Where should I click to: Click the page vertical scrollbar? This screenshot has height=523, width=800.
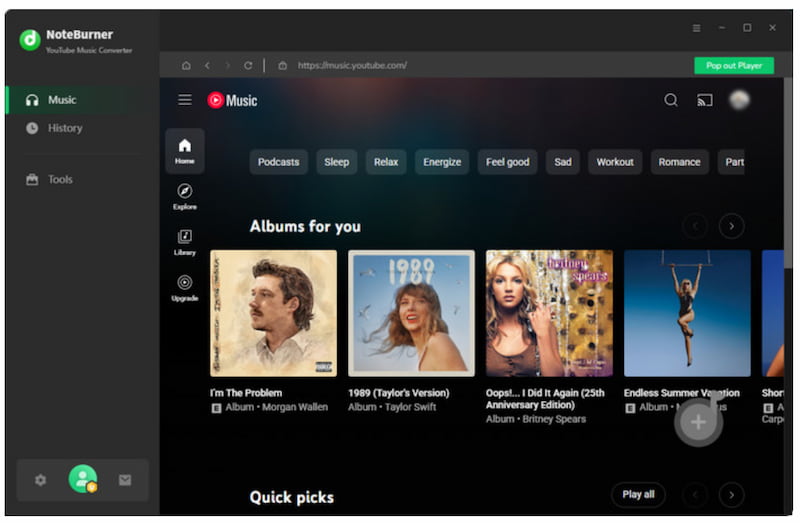(788, 173)
